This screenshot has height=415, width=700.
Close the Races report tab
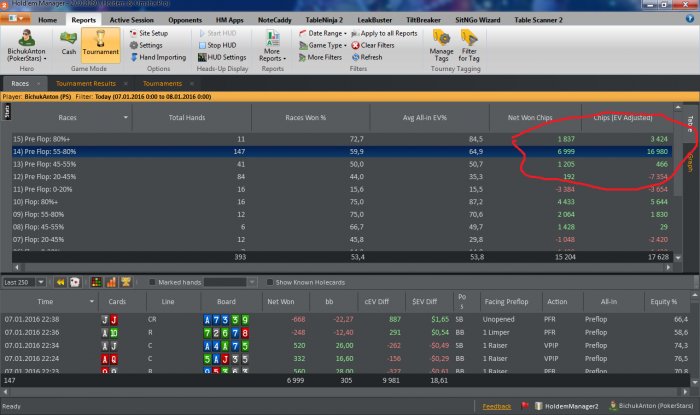tap(38, 83)
